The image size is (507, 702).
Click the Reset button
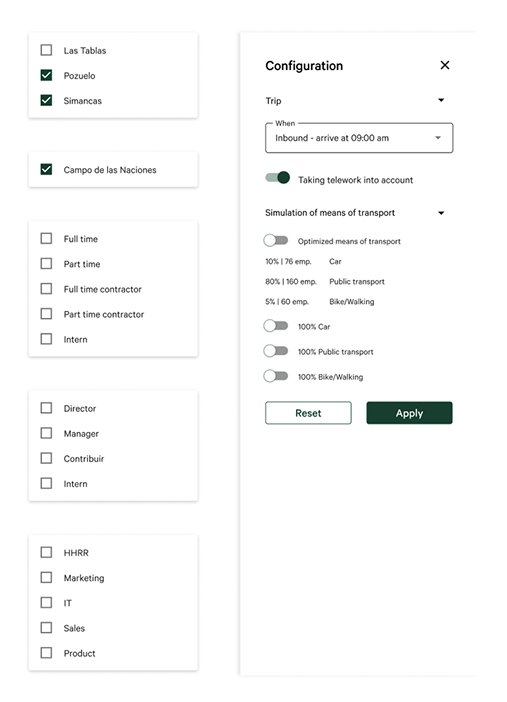point(308,413)
